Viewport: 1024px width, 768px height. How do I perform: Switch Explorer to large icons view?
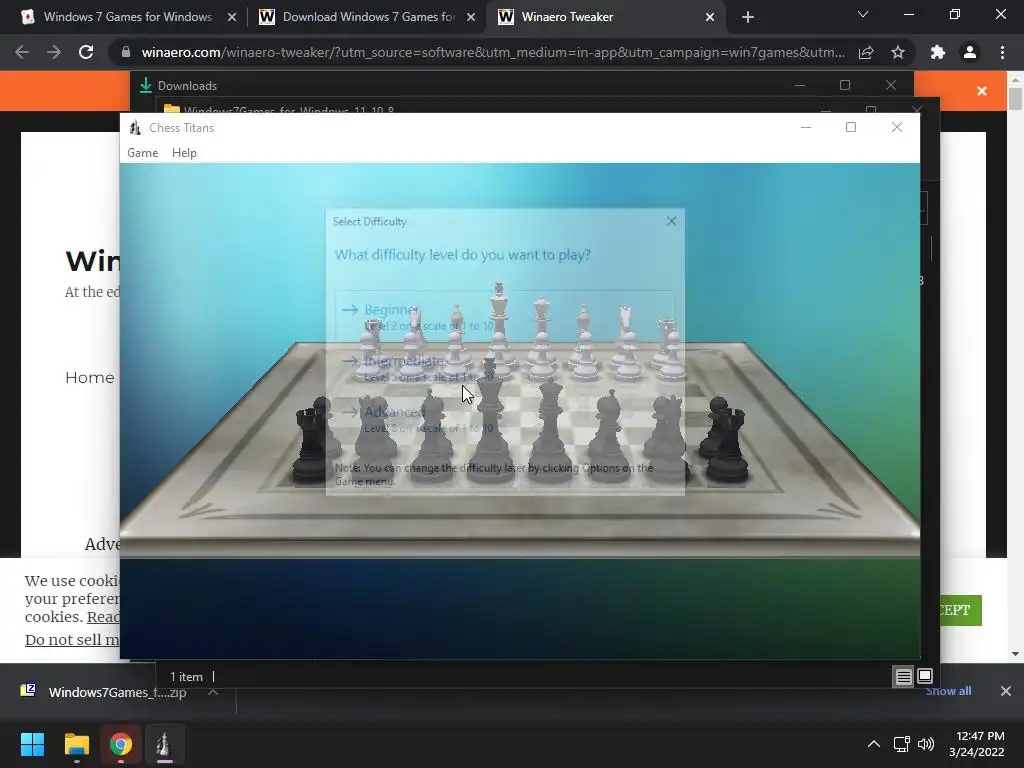[x=925, y=676]
